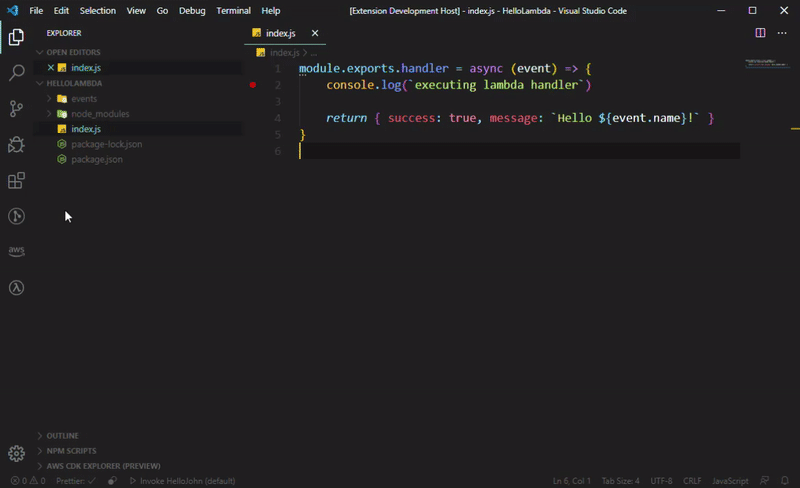Screen dimensions: 800x488
Task: Open the Terminal menu
Action: [233, 11]
